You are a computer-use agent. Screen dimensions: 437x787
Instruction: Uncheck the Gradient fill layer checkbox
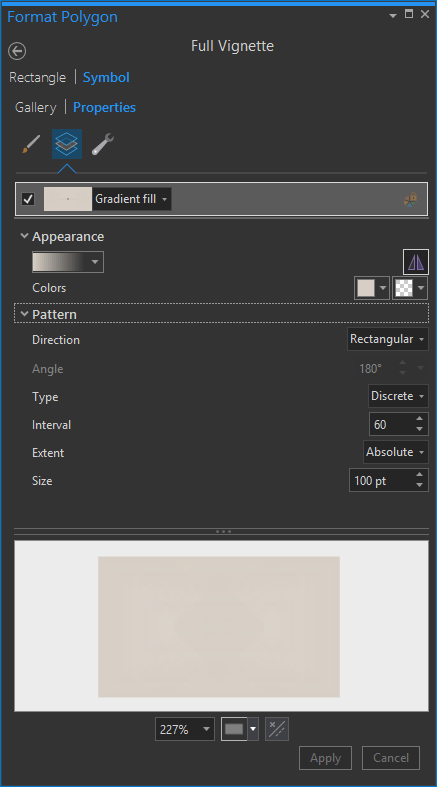[28, 199]
